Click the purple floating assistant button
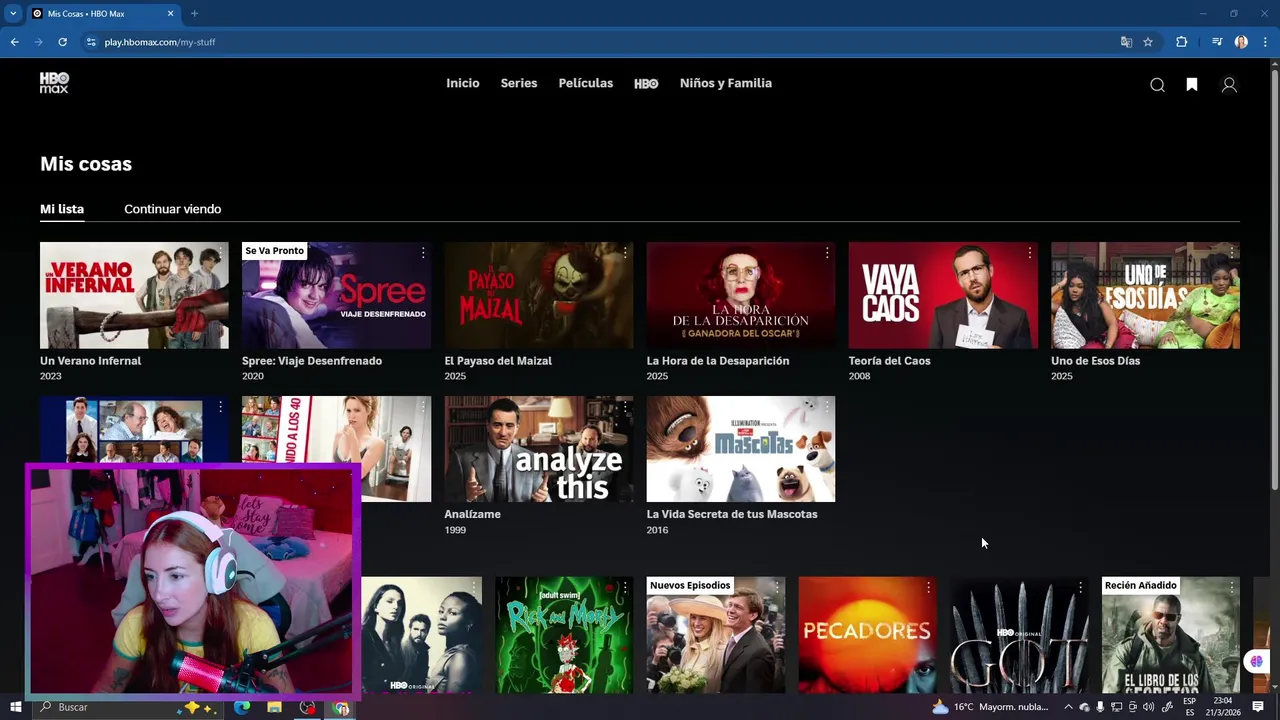 tap(1257, 662)
